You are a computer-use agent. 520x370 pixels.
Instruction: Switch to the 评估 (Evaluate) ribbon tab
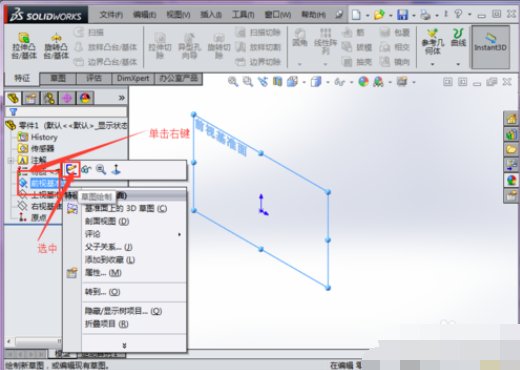coord(94,79)
